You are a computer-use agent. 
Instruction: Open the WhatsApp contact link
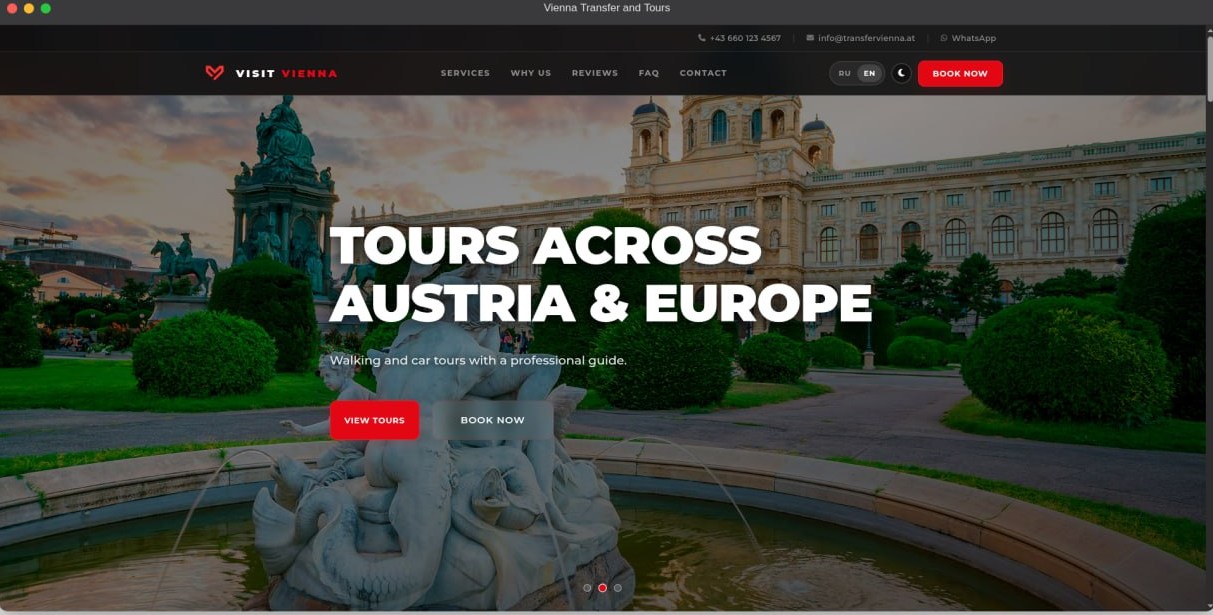click(968, 38)
